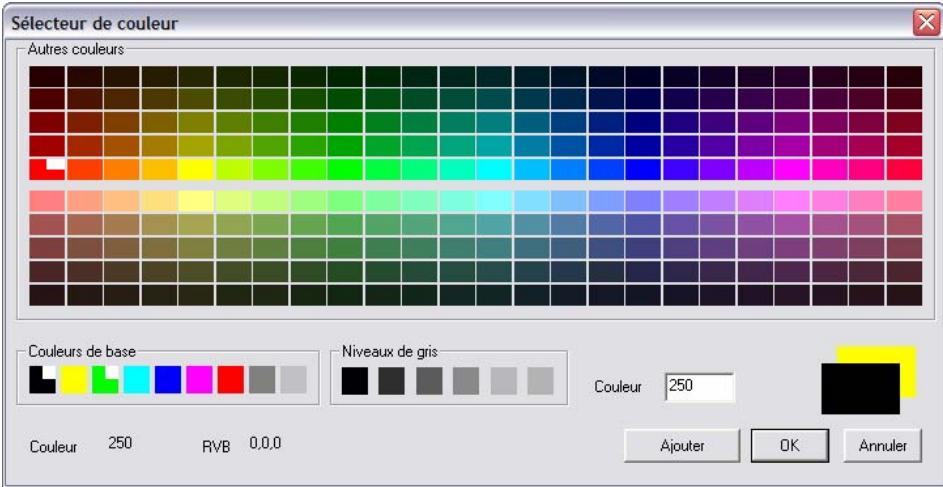
Task: Choose the top-right dark maroon swatch in Autres couleurs
Action: click(904, 76)
